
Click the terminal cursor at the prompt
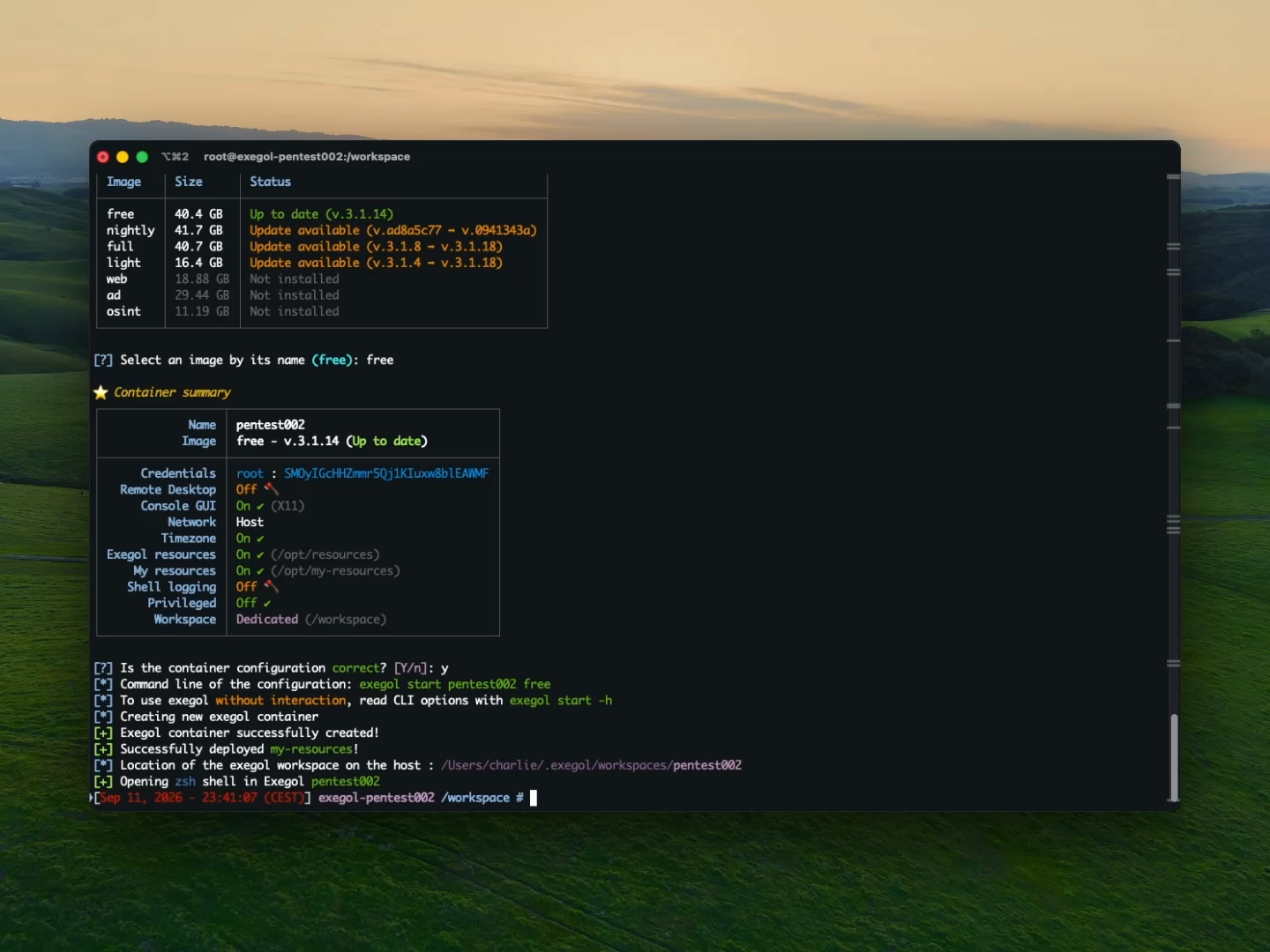533,798
